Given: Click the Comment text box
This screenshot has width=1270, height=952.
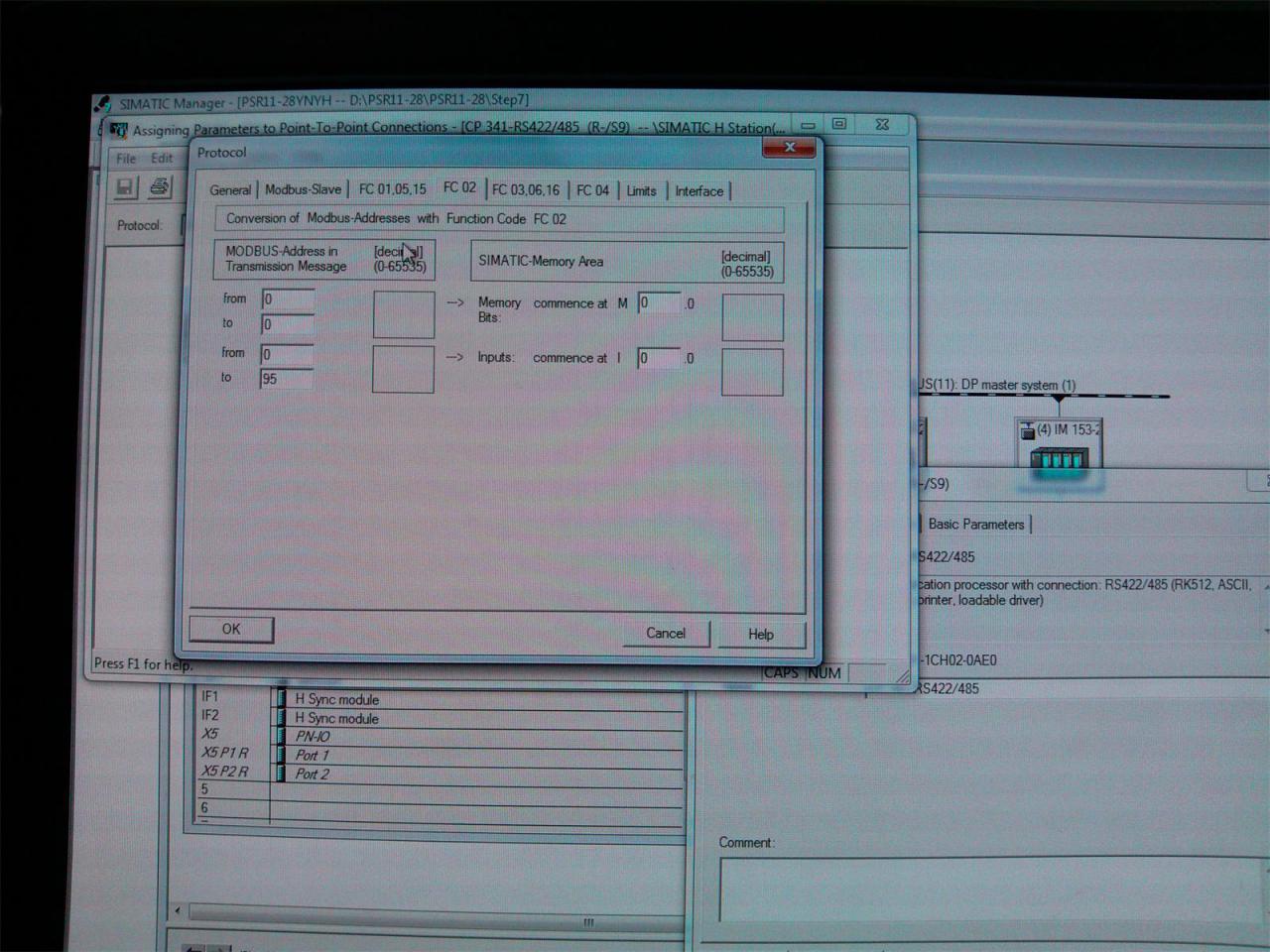Looking at the screenshot, I should click(x=994, y=890).
